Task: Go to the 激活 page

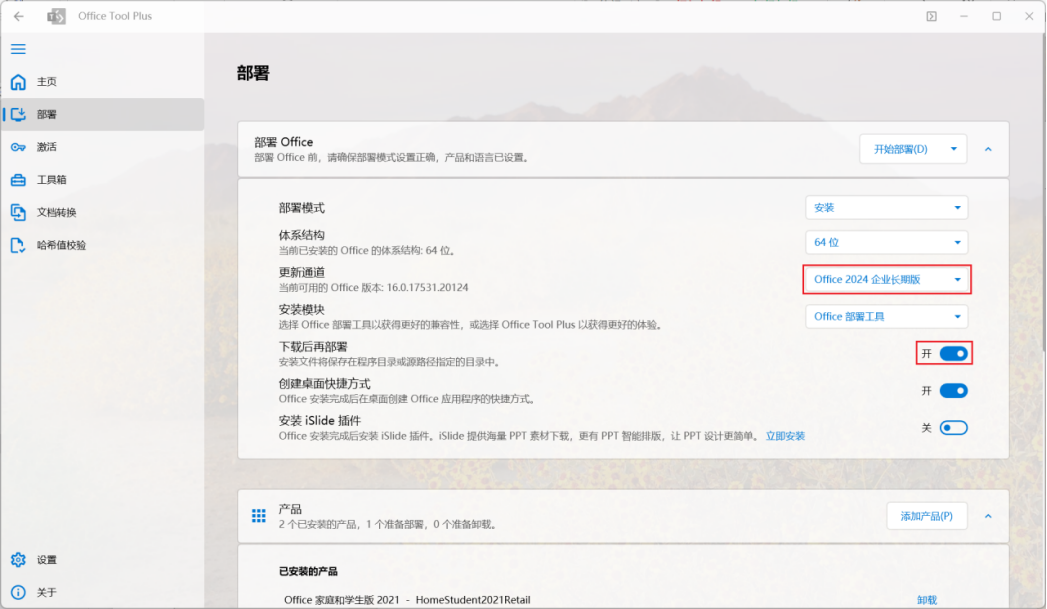Action: [x=103, y=147]
